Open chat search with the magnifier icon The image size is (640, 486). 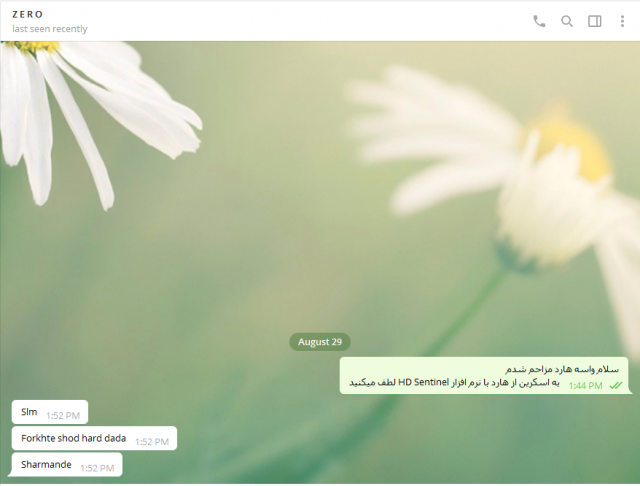[567, 21]
